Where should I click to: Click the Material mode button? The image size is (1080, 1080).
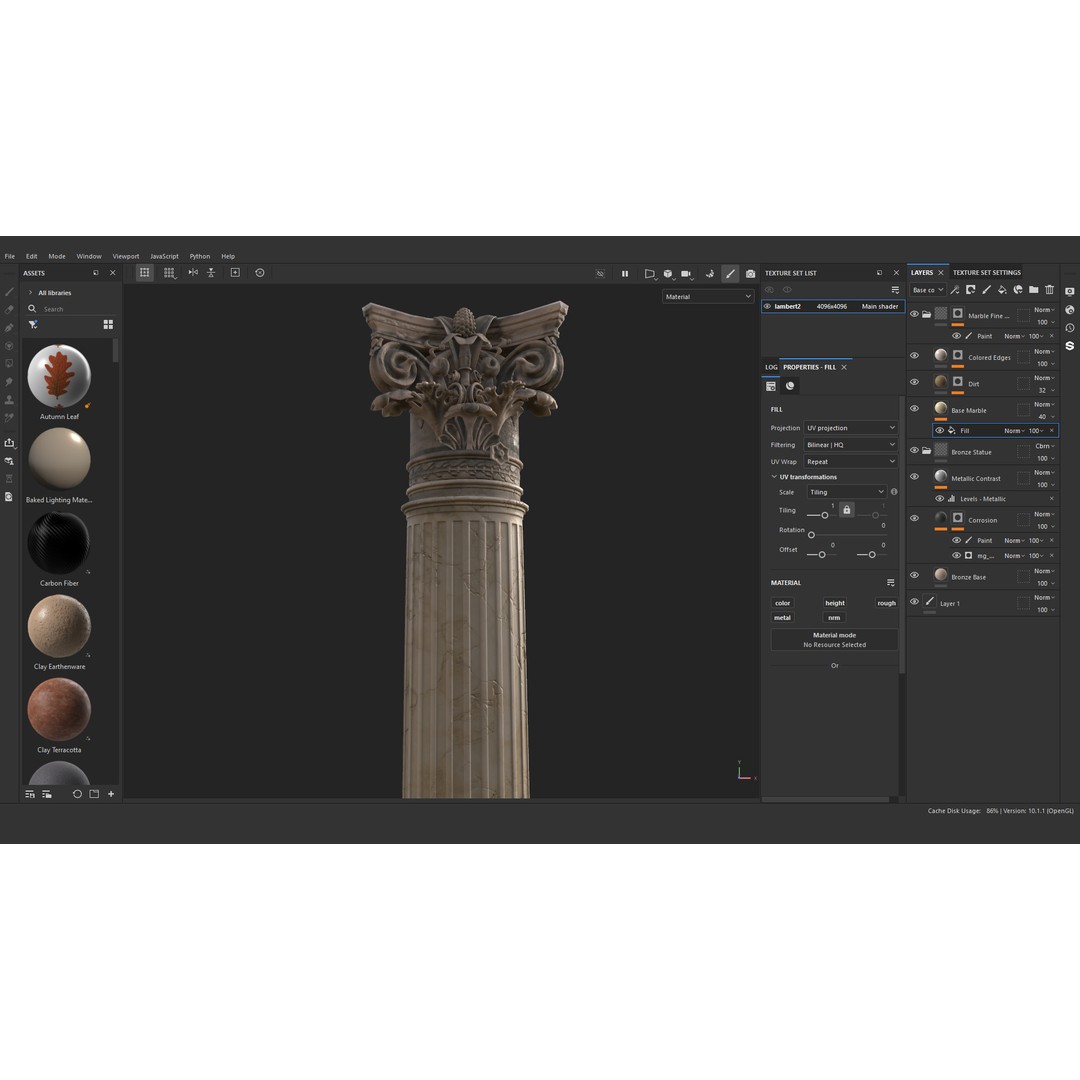(x=834, y=639)
